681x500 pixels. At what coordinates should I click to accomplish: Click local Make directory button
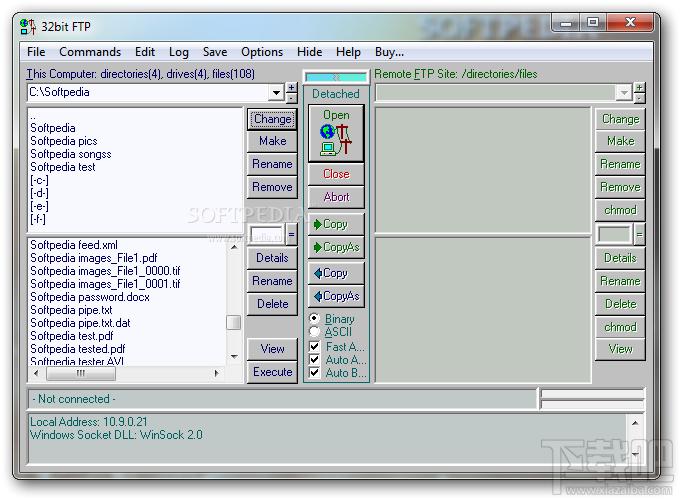pyautogui.click(x=272, y=141)
